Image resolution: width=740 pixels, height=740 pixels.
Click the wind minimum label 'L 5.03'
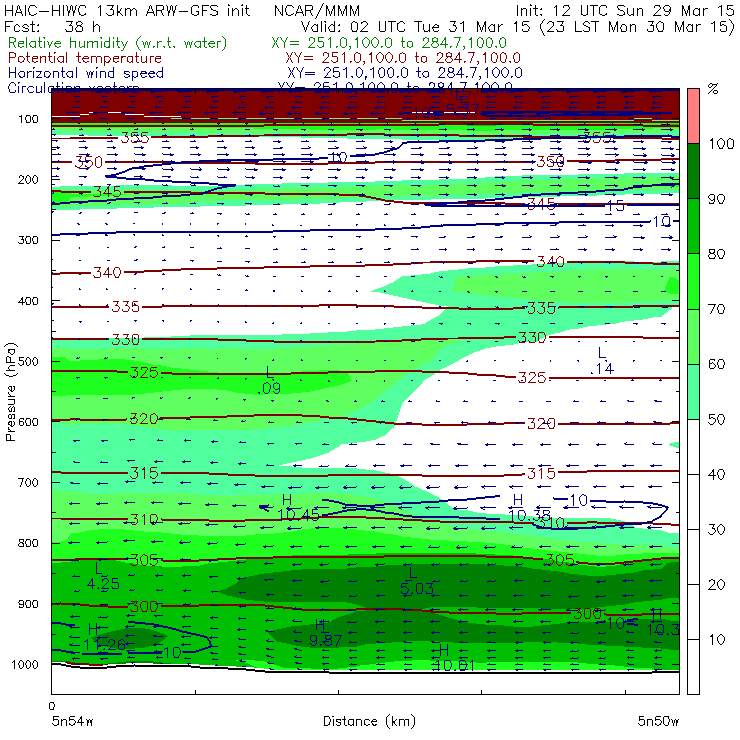(417, 581)
